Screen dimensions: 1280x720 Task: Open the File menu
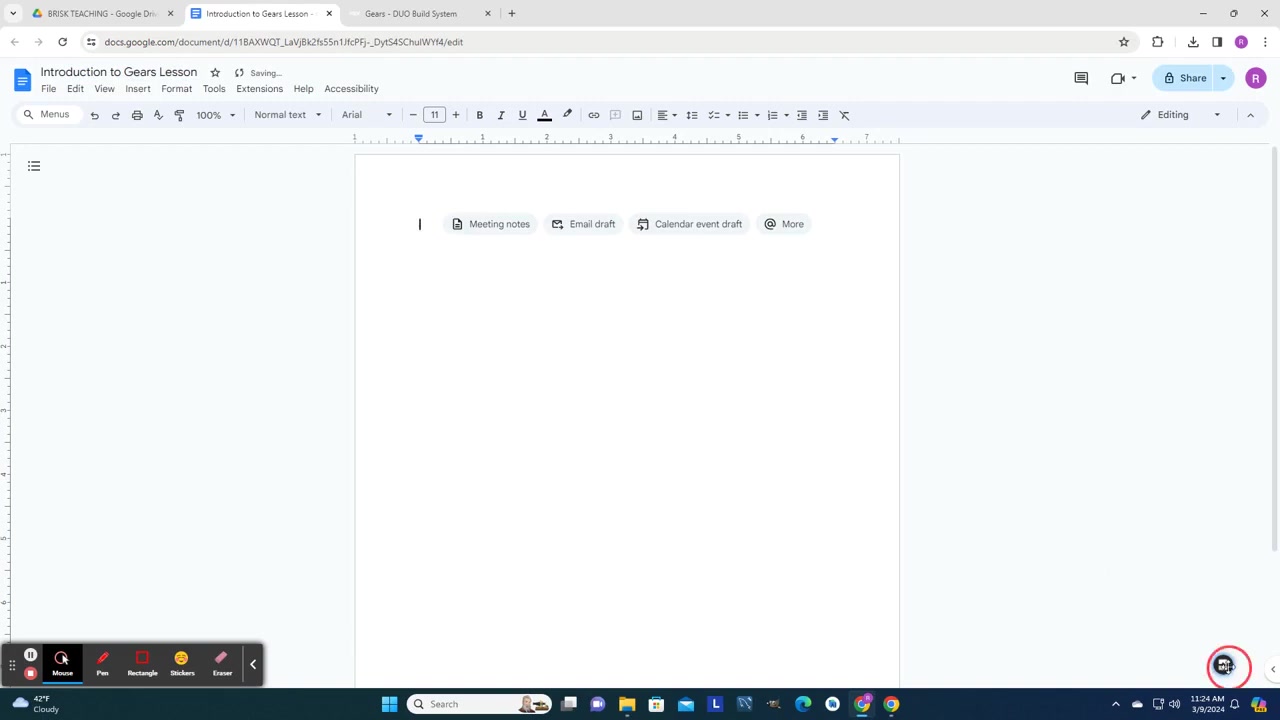pos(48,89)
